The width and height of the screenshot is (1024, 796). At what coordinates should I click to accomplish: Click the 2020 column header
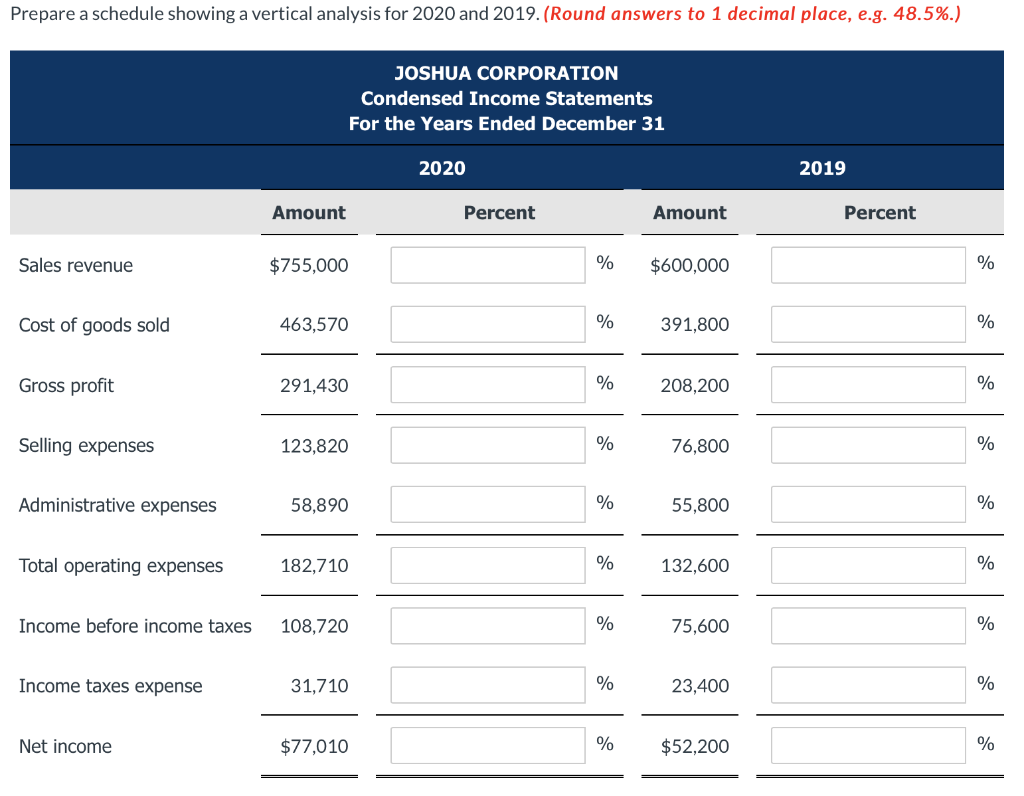coord(442,168)
